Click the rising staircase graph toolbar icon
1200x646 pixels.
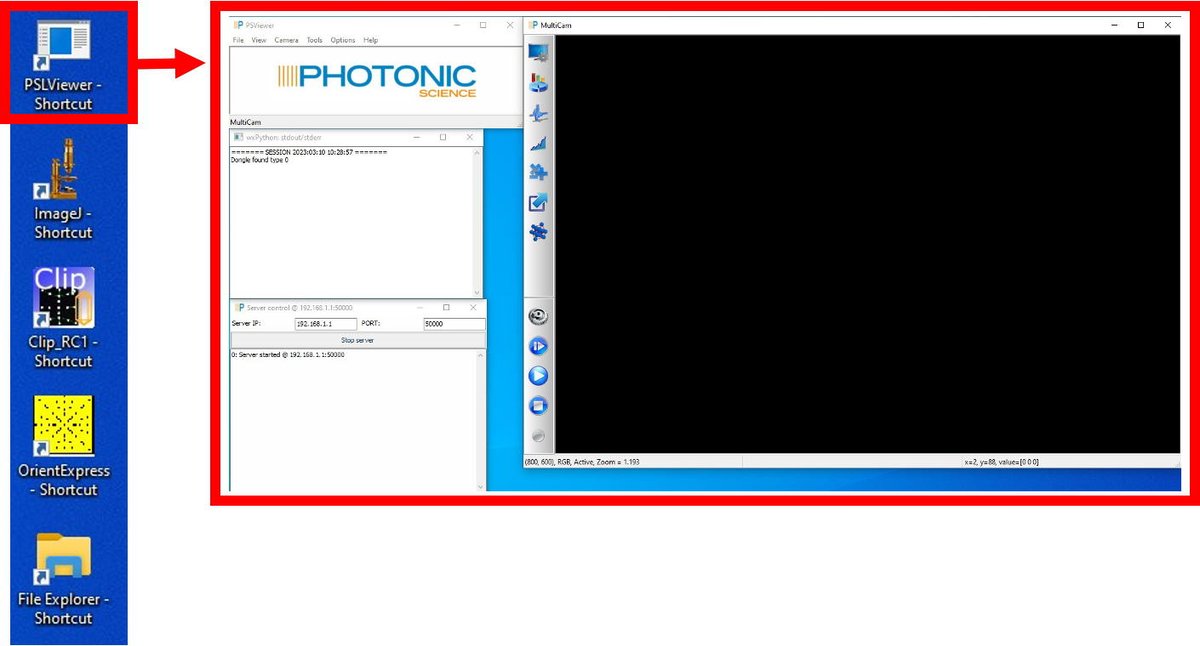pos(538,143)
